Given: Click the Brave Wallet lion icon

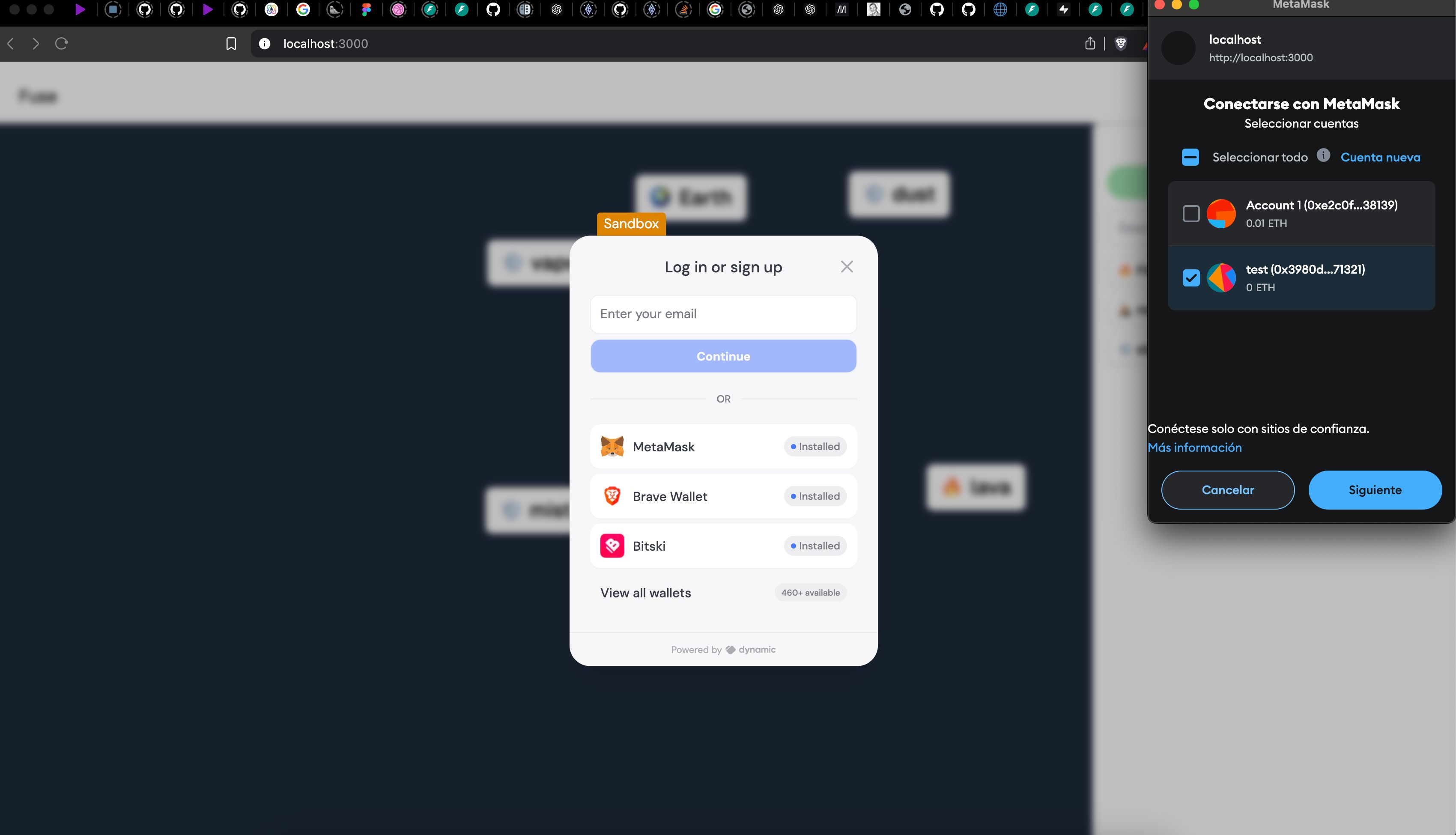Looking at the screenshot, I should [x=612, y=496].
